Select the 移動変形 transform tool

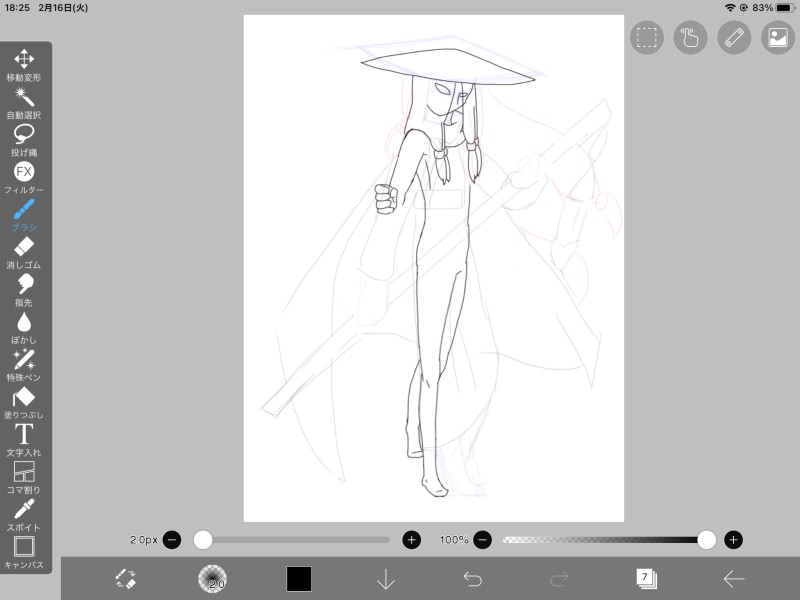(x=23, y=65)
